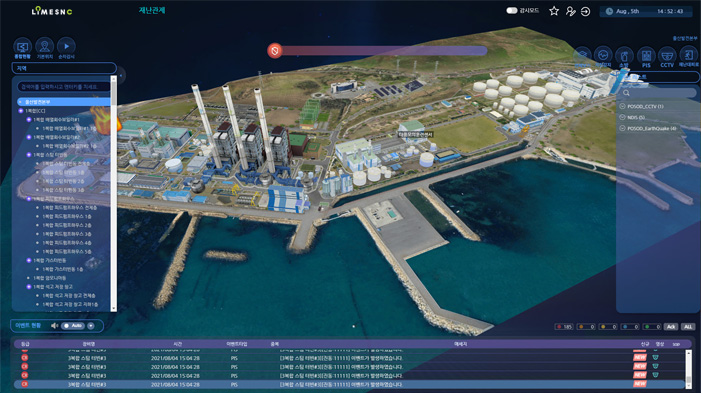Image resolution: width=701 pixels, height=393 pixels.
Task: Open dropdown arrow next to Auto toggle
Action: (x=91, y=326)
